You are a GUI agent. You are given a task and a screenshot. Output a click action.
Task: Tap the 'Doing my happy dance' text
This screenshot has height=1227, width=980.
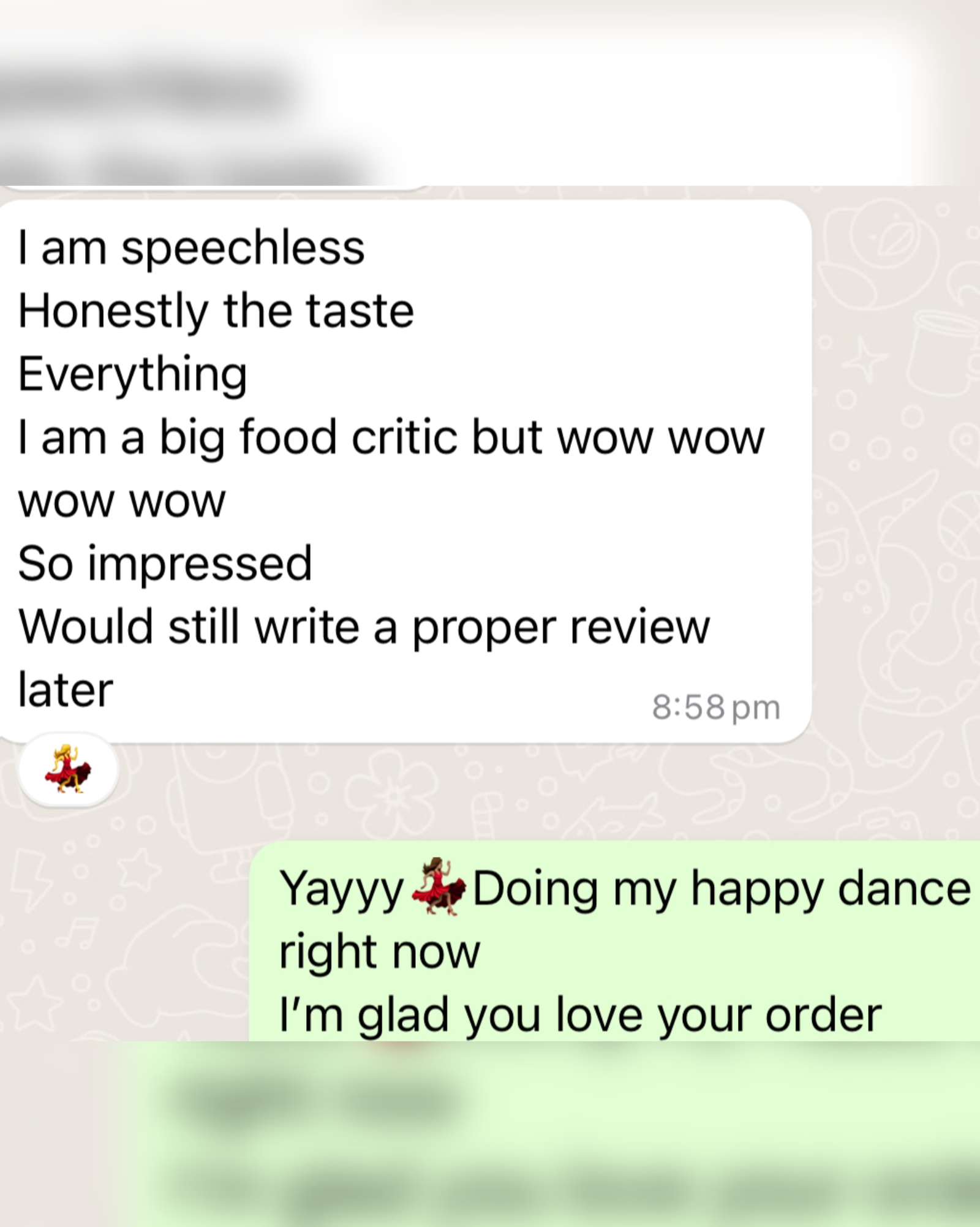[x=722, y=889]
